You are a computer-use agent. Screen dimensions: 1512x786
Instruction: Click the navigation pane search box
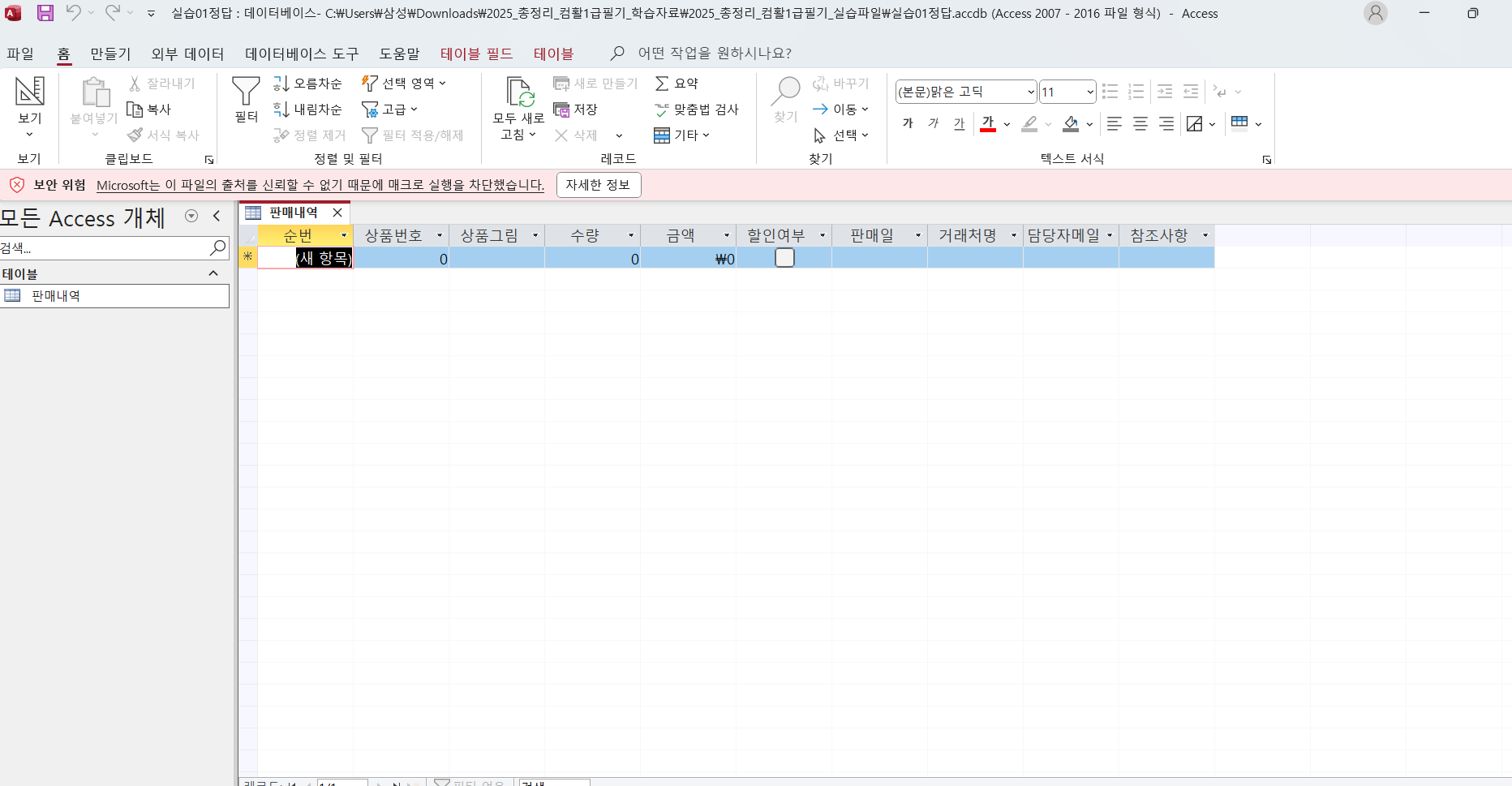coord(105,248)
